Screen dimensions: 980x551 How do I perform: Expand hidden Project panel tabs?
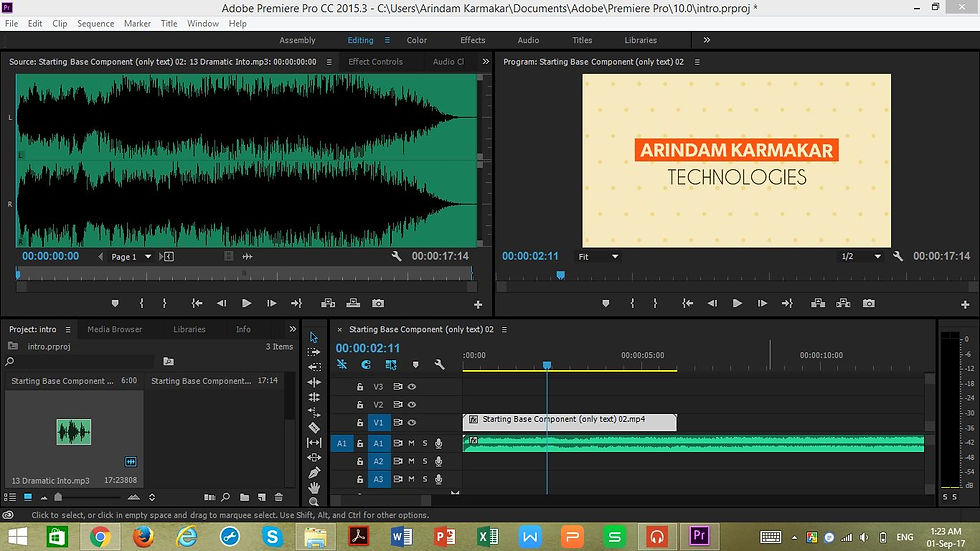coord(292,329)
